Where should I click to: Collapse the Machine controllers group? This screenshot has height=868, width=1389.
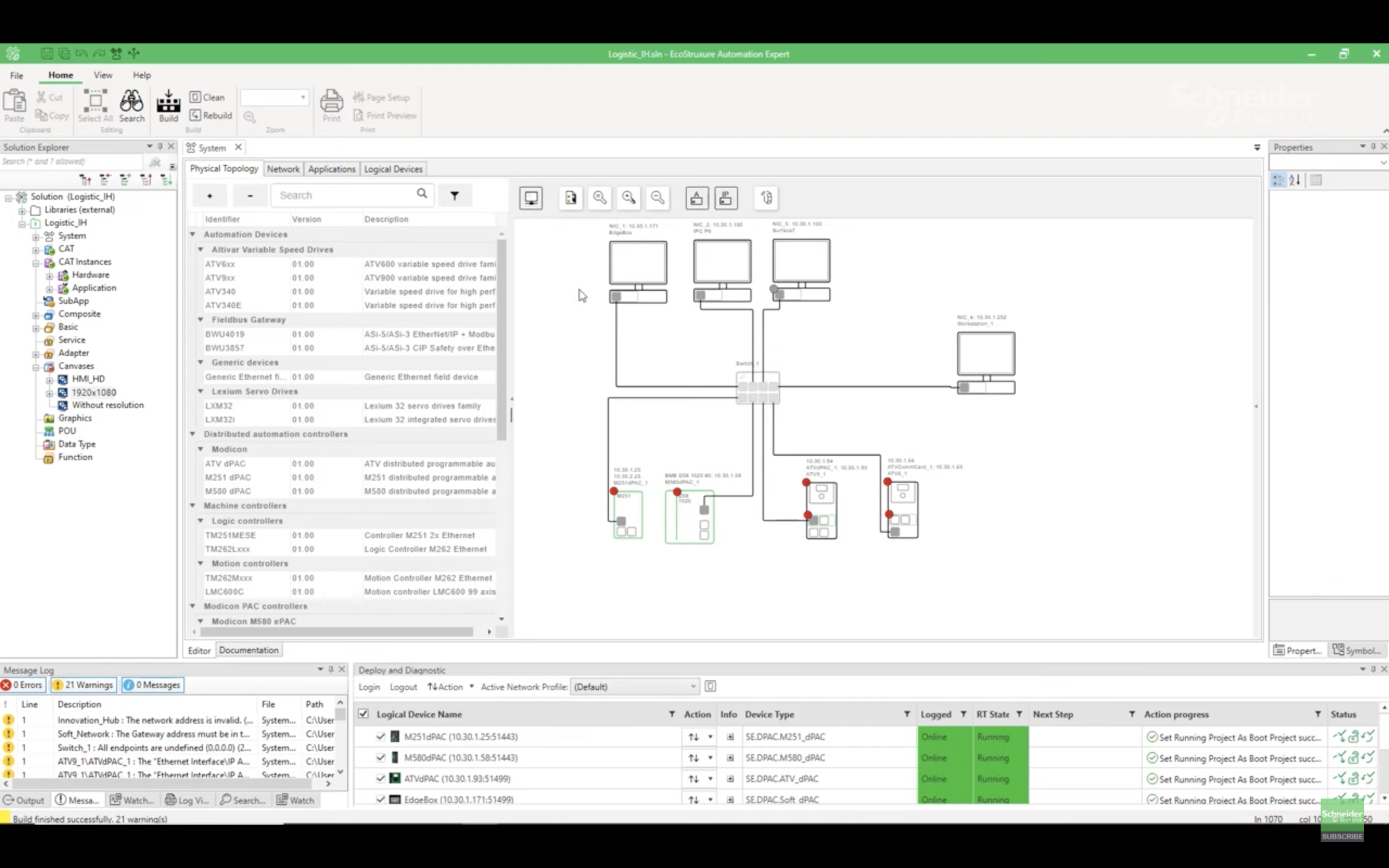(x=193, y=505)
